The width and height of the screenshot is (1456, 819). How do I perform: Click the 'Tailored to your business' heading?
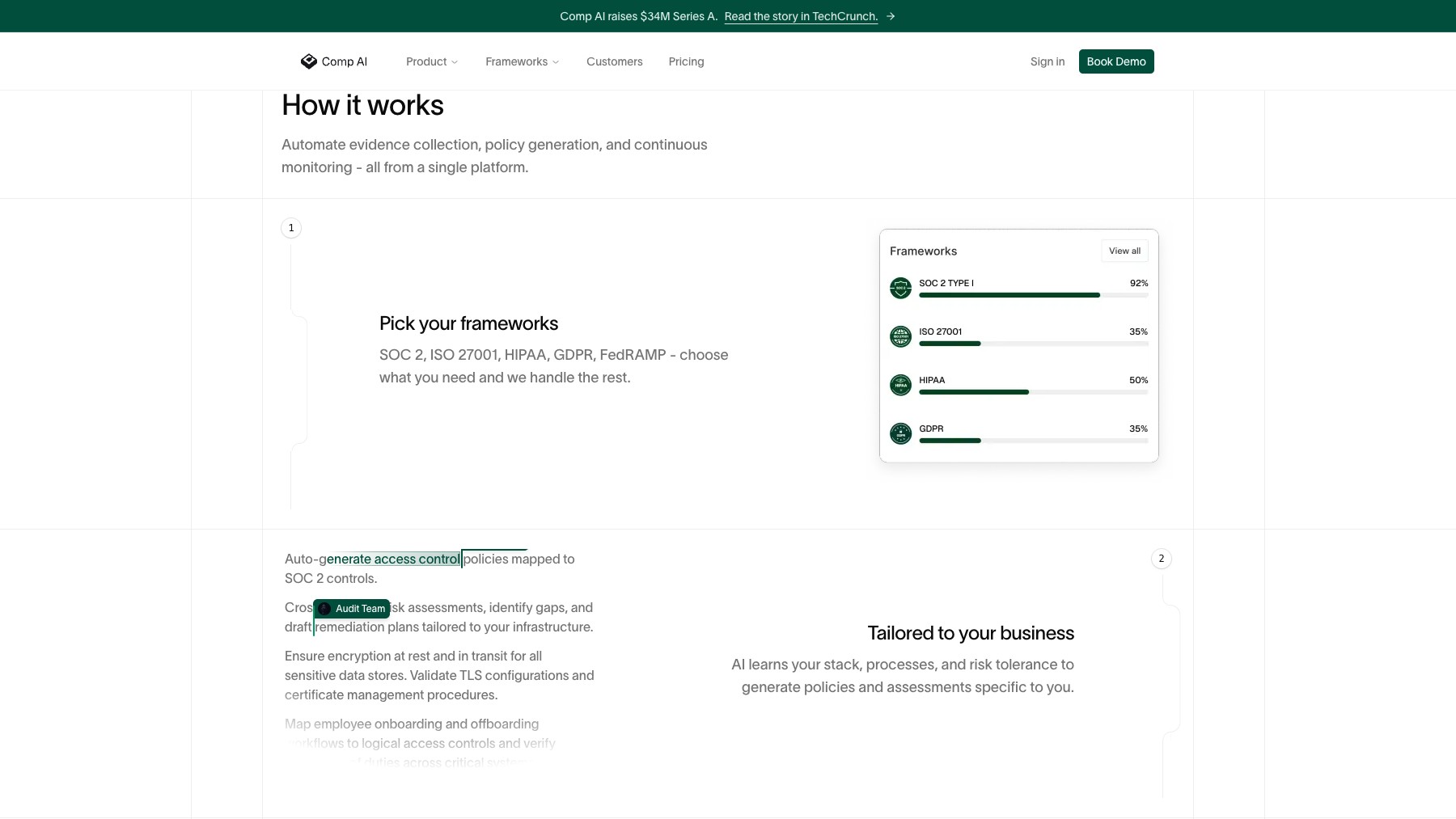tap(971, 633)
